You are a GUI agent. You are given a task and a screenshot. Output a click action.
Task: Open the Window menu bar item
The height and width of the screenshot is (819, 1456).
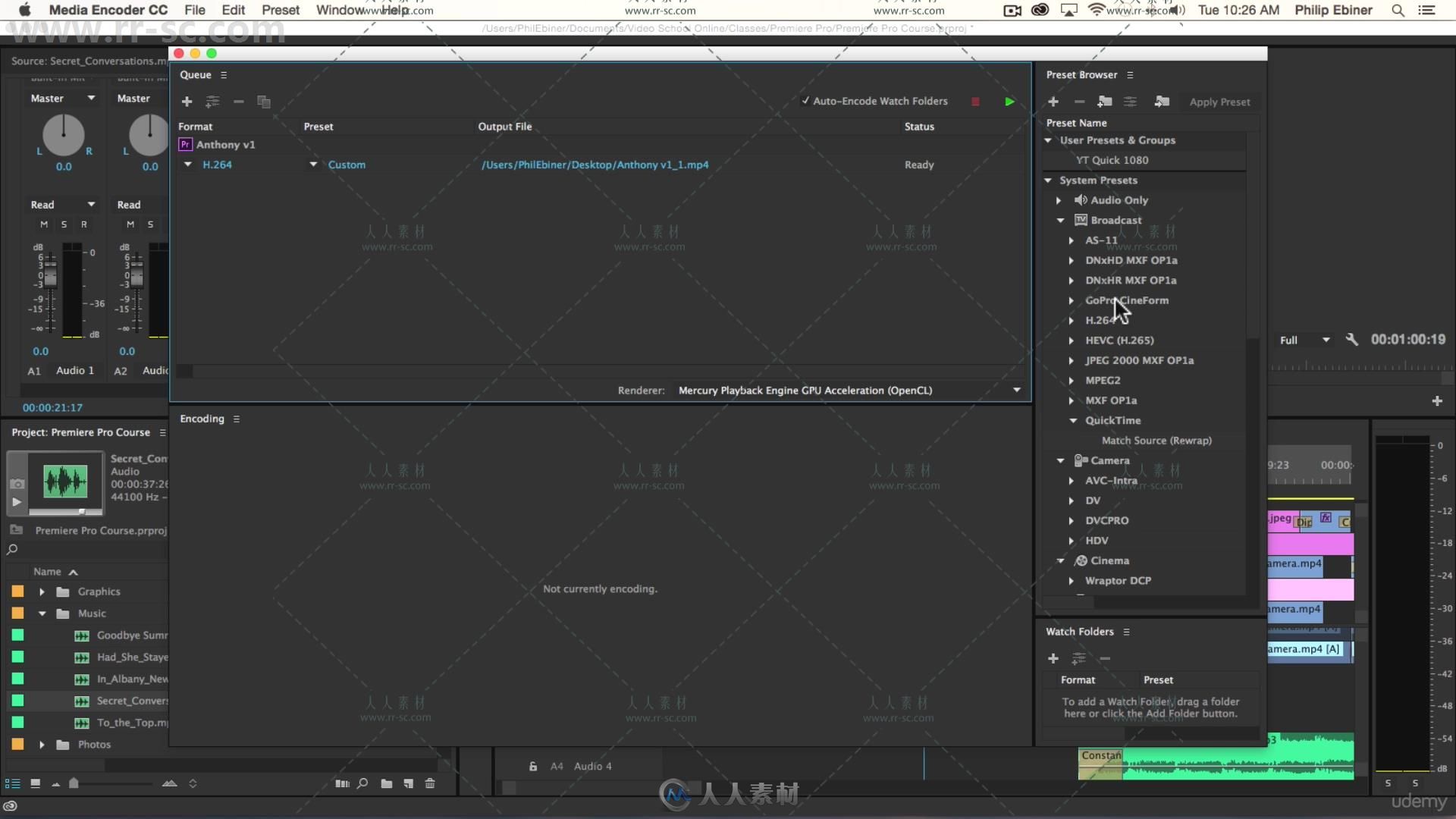[339, 10]
